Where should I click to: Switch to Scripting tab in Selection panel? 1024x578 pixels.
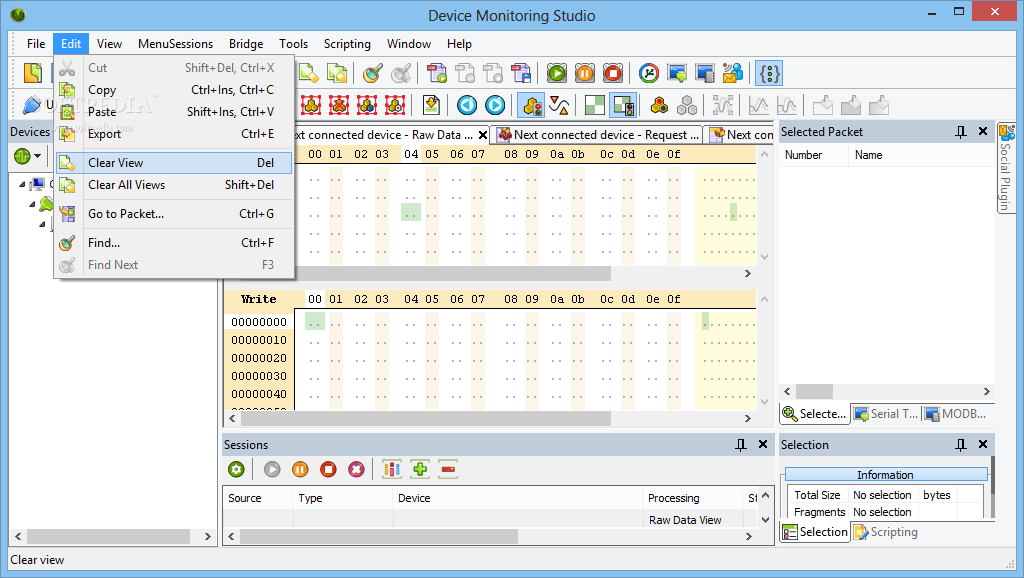(886, 532)
